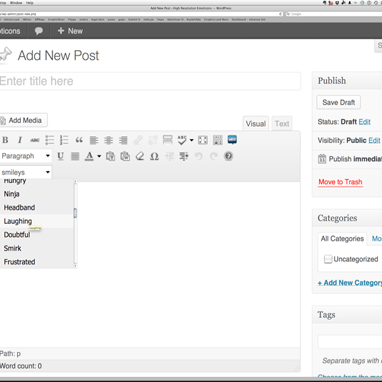
Task: Align text center
Action: tap(108, 140)
